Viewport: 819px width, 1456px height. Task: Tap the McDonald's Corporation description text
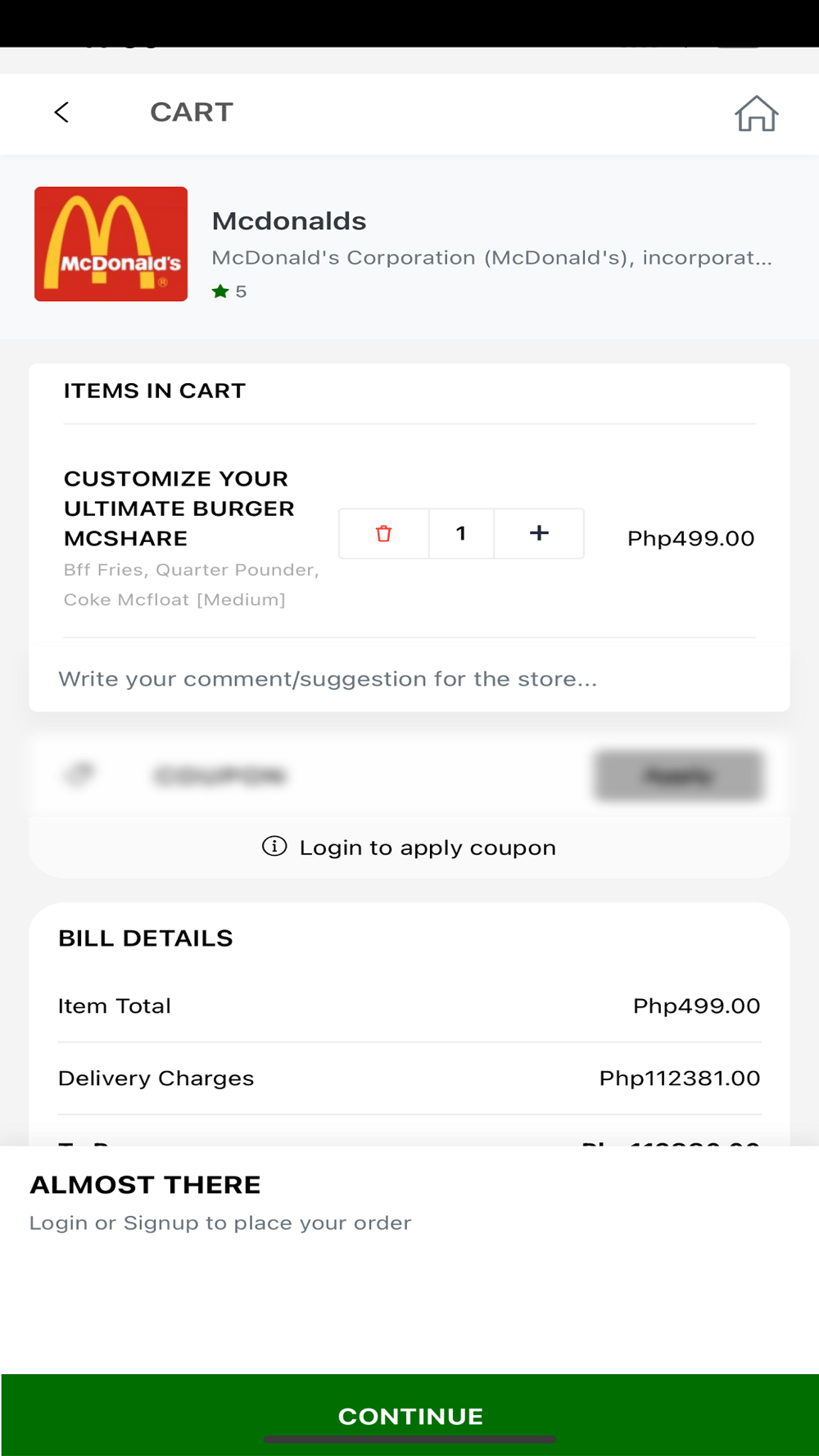pos(491,258)
